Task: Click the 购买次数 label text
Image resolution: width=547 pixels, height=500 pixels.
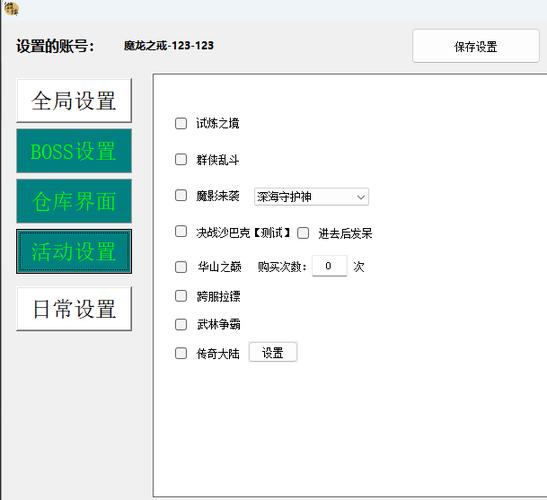Action: pyautogui.click(x=282, y=267)
